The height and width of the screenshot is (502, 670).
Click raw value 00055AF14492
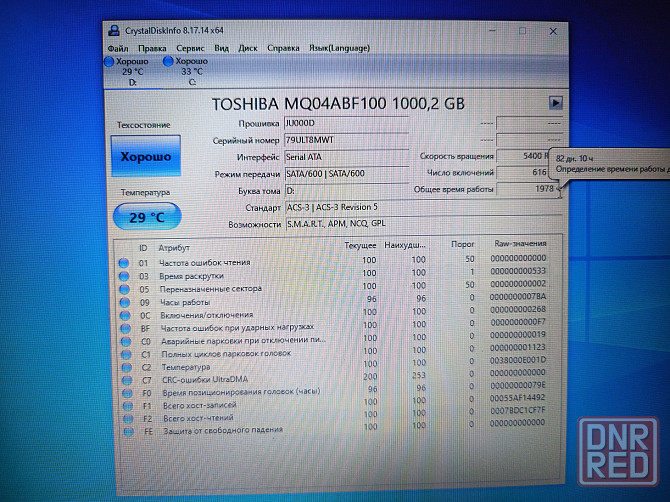tap(517, 398)
